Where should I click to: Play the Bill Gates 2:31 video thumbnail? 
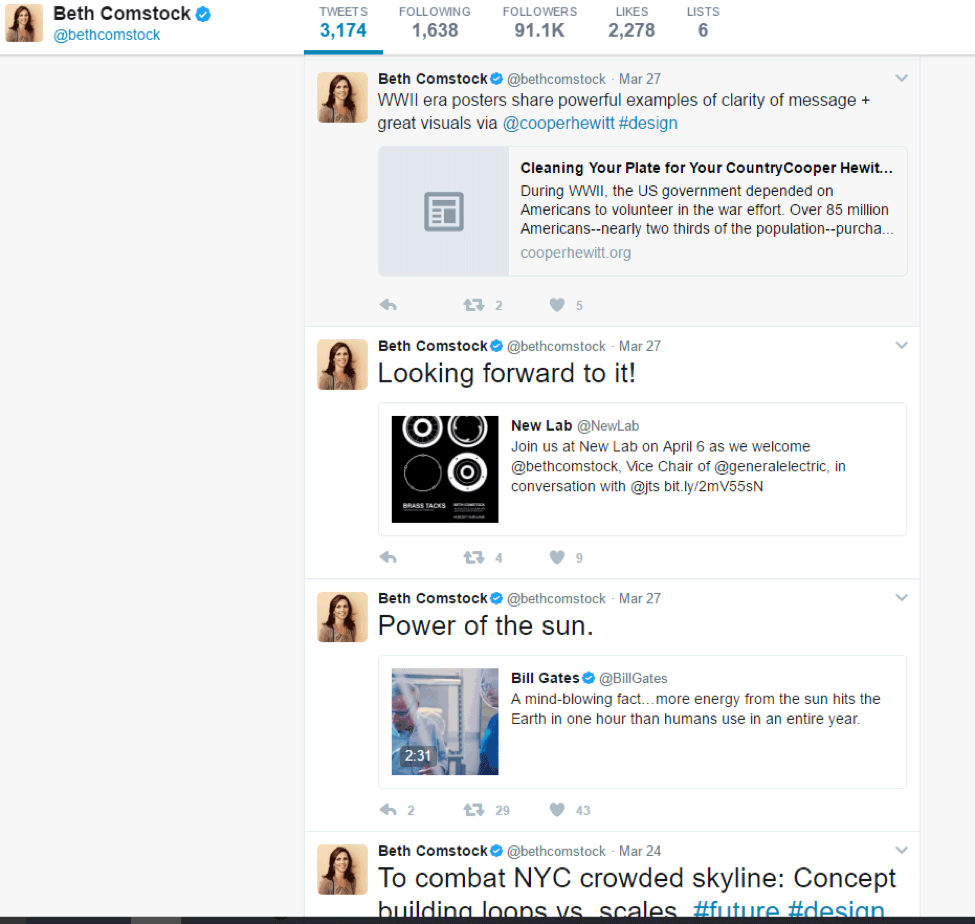[x=445, y=721]
